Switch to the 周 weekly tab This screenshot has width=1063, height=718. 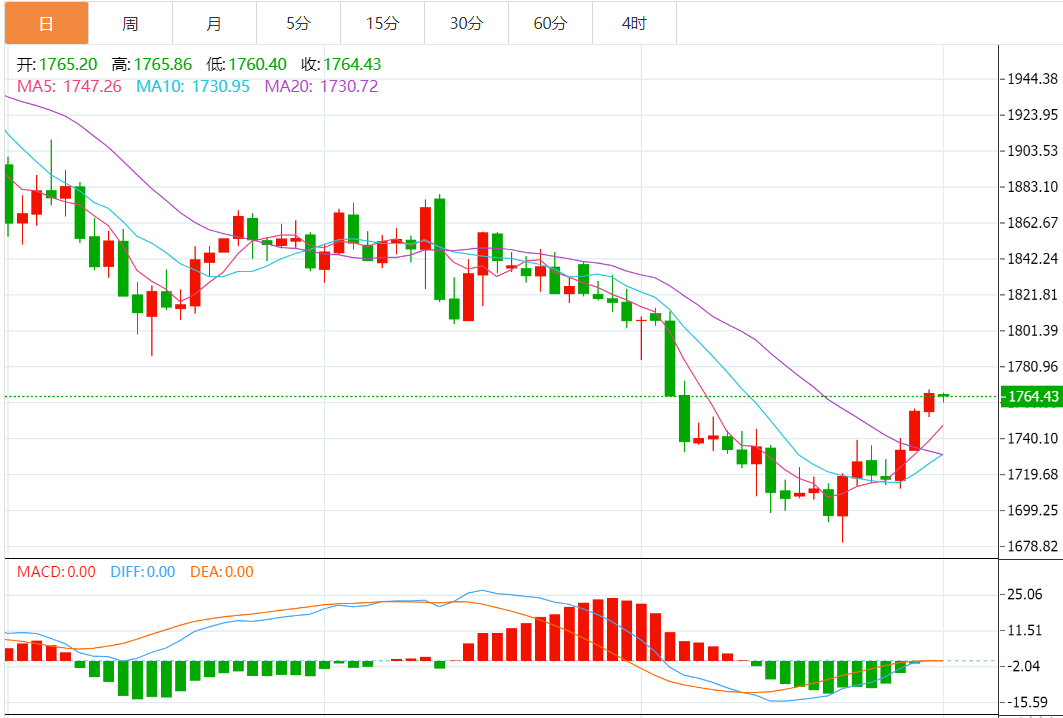[130, 24]
